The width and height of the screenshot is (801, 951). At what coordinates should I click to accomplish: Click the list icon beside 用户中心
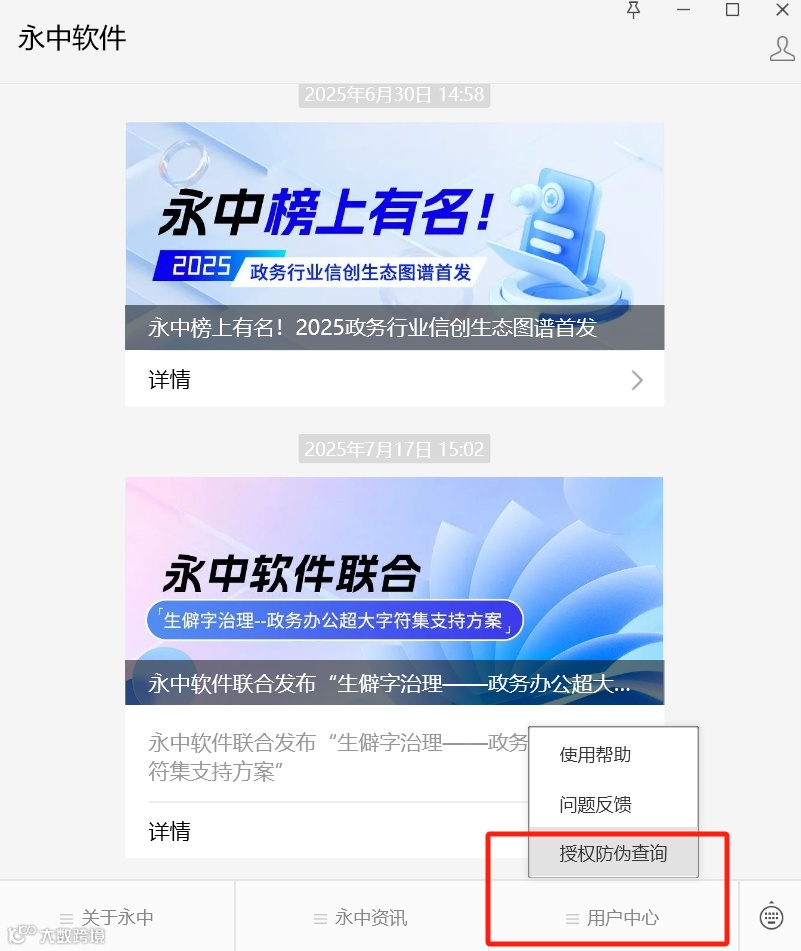(x=572, y=919)
